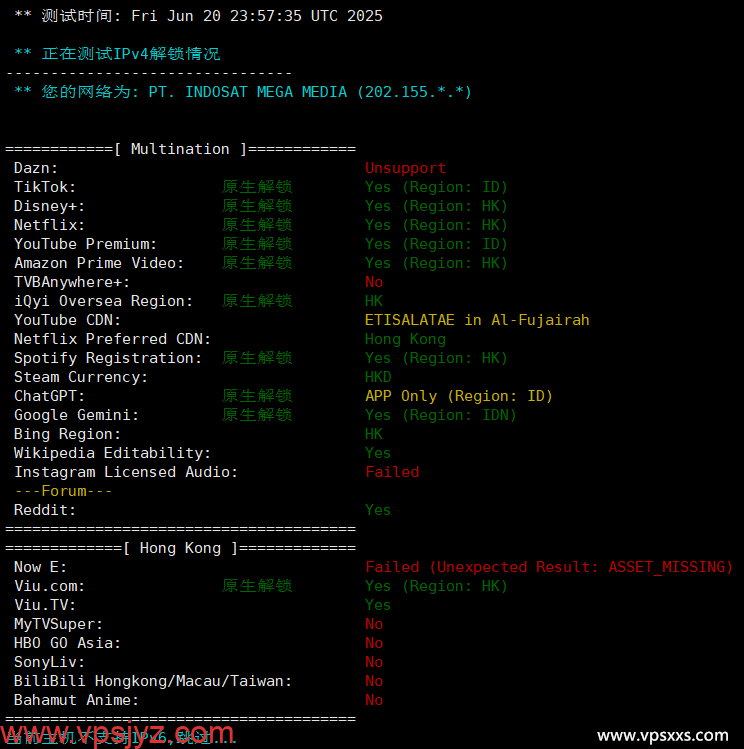Image resolution: width=744 pixels, height=749 pixels.
Task: Select 'Netflix Preferred CDN:' label
Action: click(x=112, y=339)
